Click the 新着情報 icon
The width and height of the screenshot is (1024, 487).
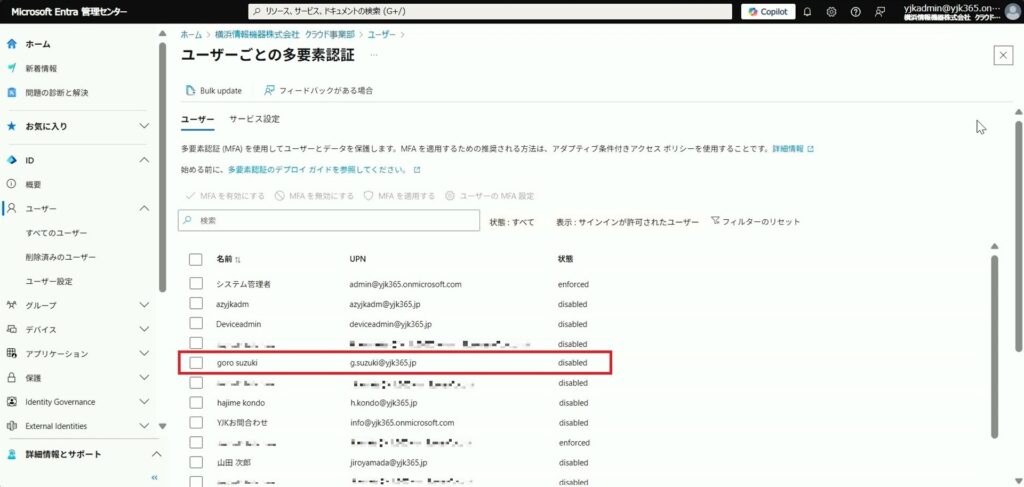(11, 69)
